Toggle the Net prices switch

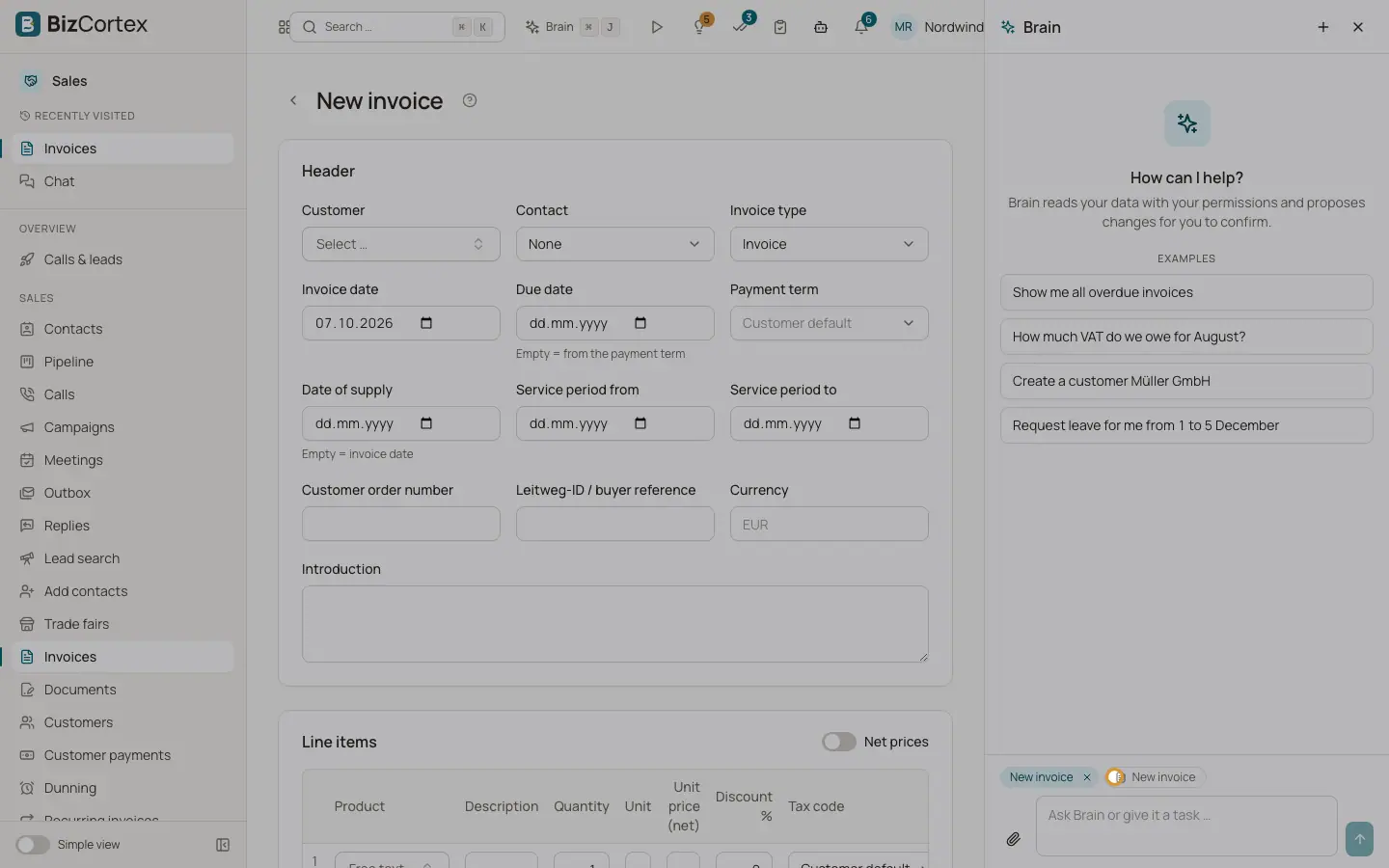coord(839,742)
